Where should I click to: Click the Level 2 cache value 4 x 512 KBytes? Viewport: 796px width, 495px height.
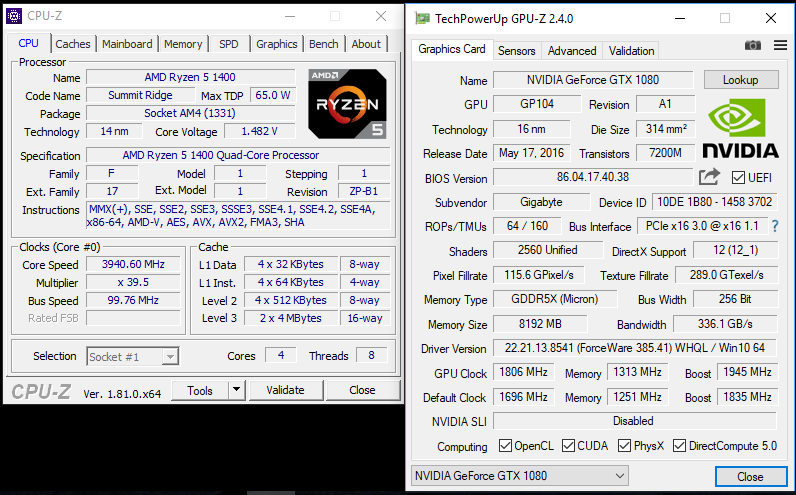click(x=291, y=300)
